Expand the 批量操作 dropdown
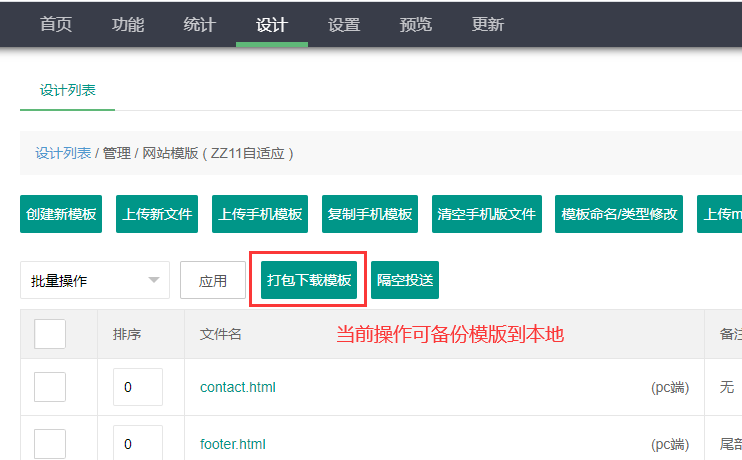This screenshot has width=742, height=460. pyautogui.click(x=94, y=281)
